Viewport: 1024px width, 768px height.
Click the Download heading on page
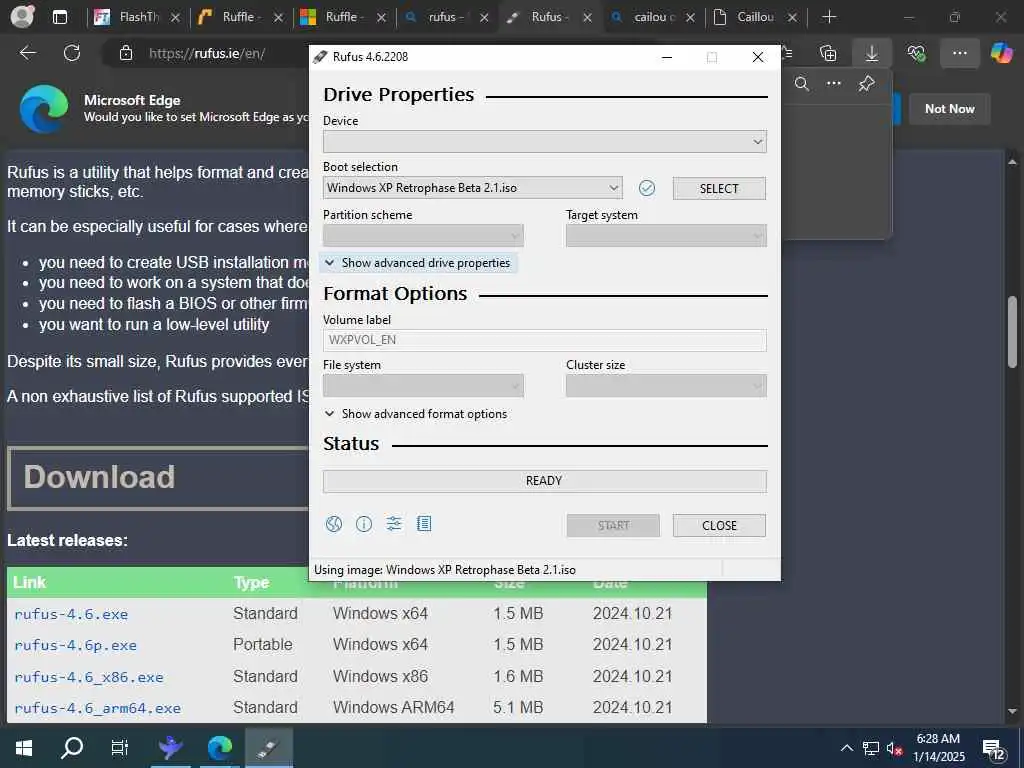[99, 477]
